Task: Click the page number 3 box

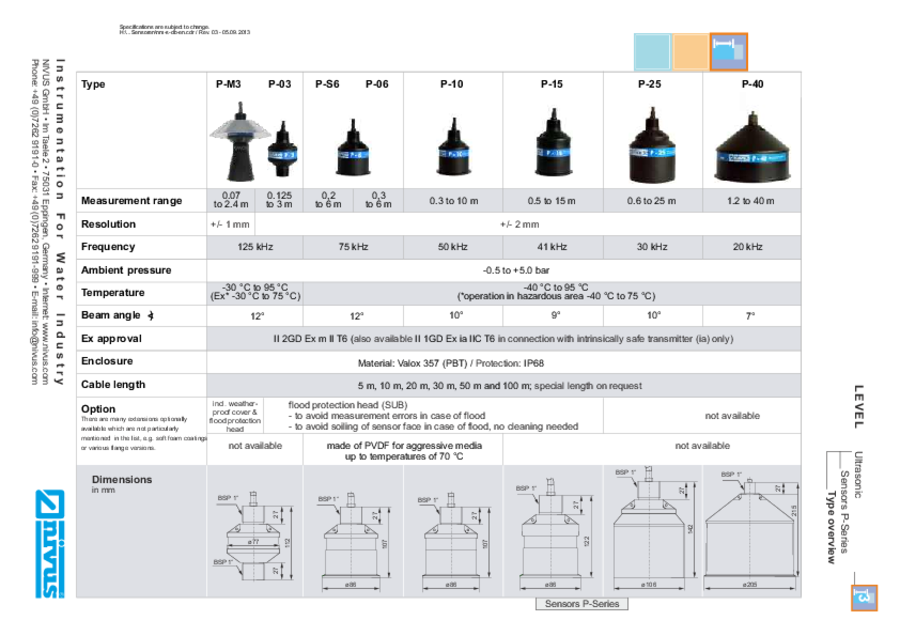Action: (x=863, y=598)
